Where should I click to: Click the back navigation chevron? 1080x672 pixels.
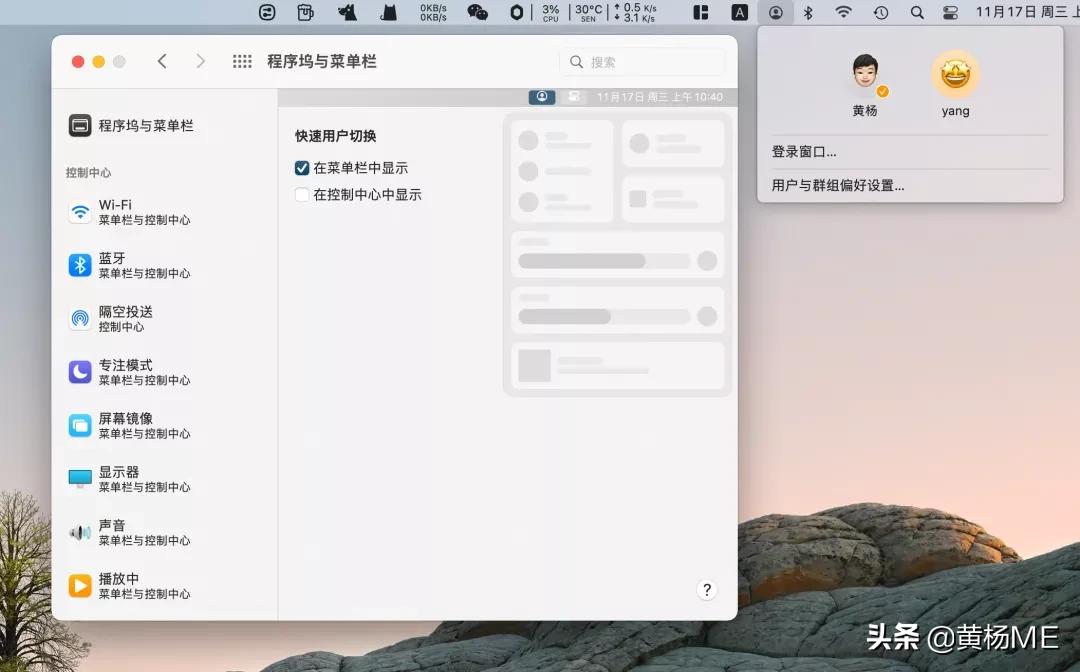click(163, 61)
